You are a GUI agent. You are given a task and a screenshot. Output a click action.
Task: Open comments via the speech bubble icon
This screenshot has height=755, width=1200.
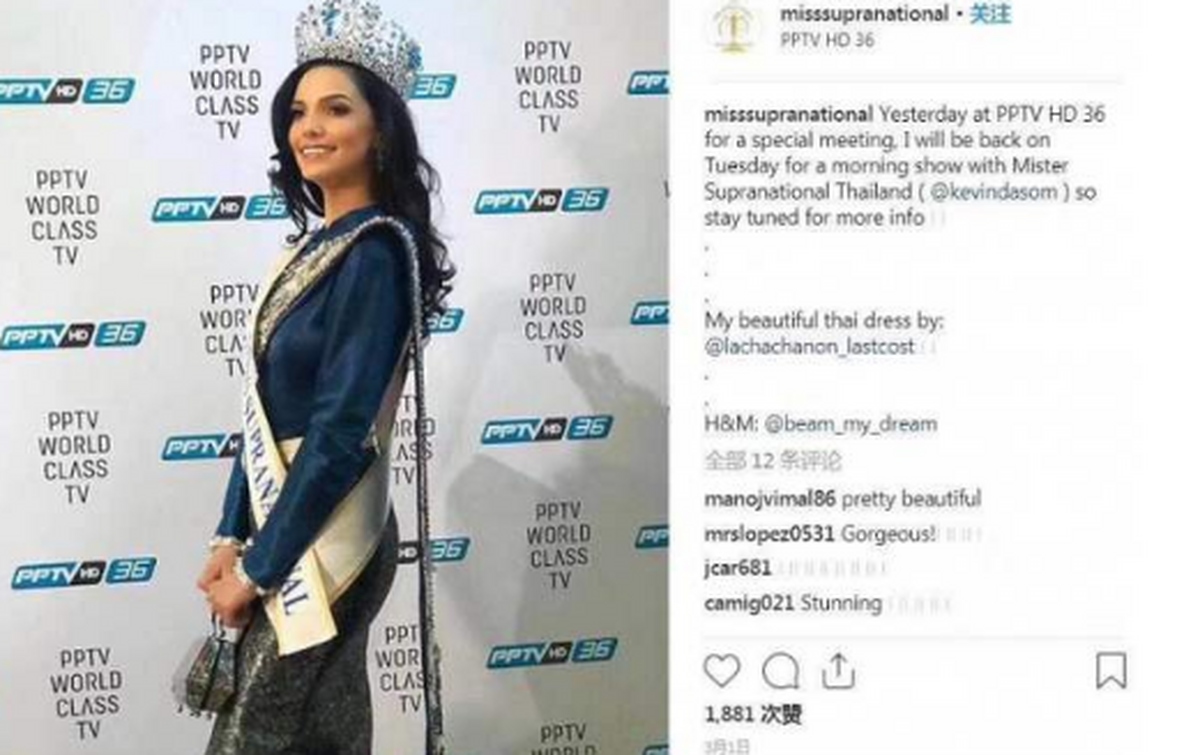click(780, 671)
